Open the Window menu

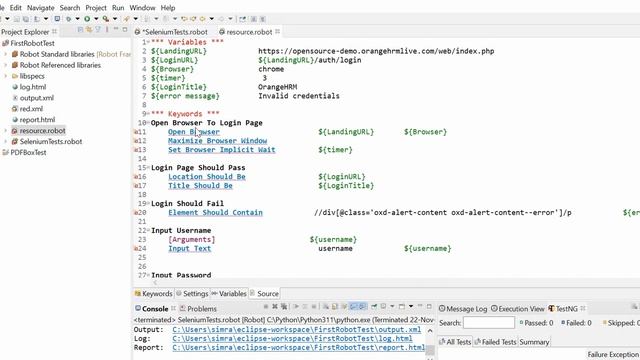pos(142,8)
